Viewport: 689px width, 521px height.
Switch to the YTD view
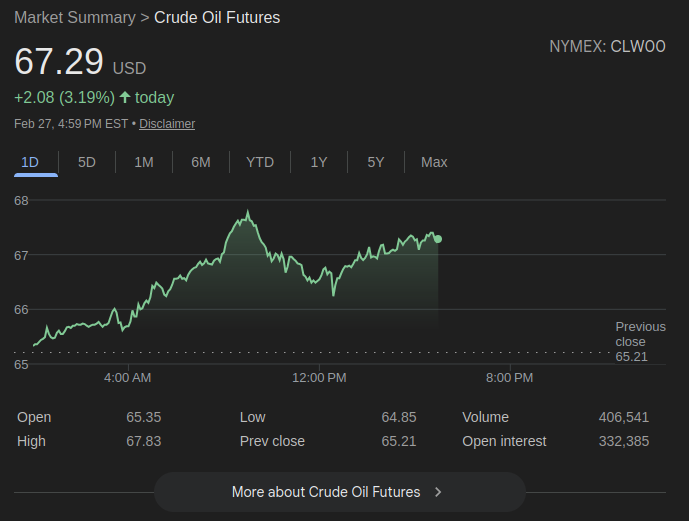(260, 162)
